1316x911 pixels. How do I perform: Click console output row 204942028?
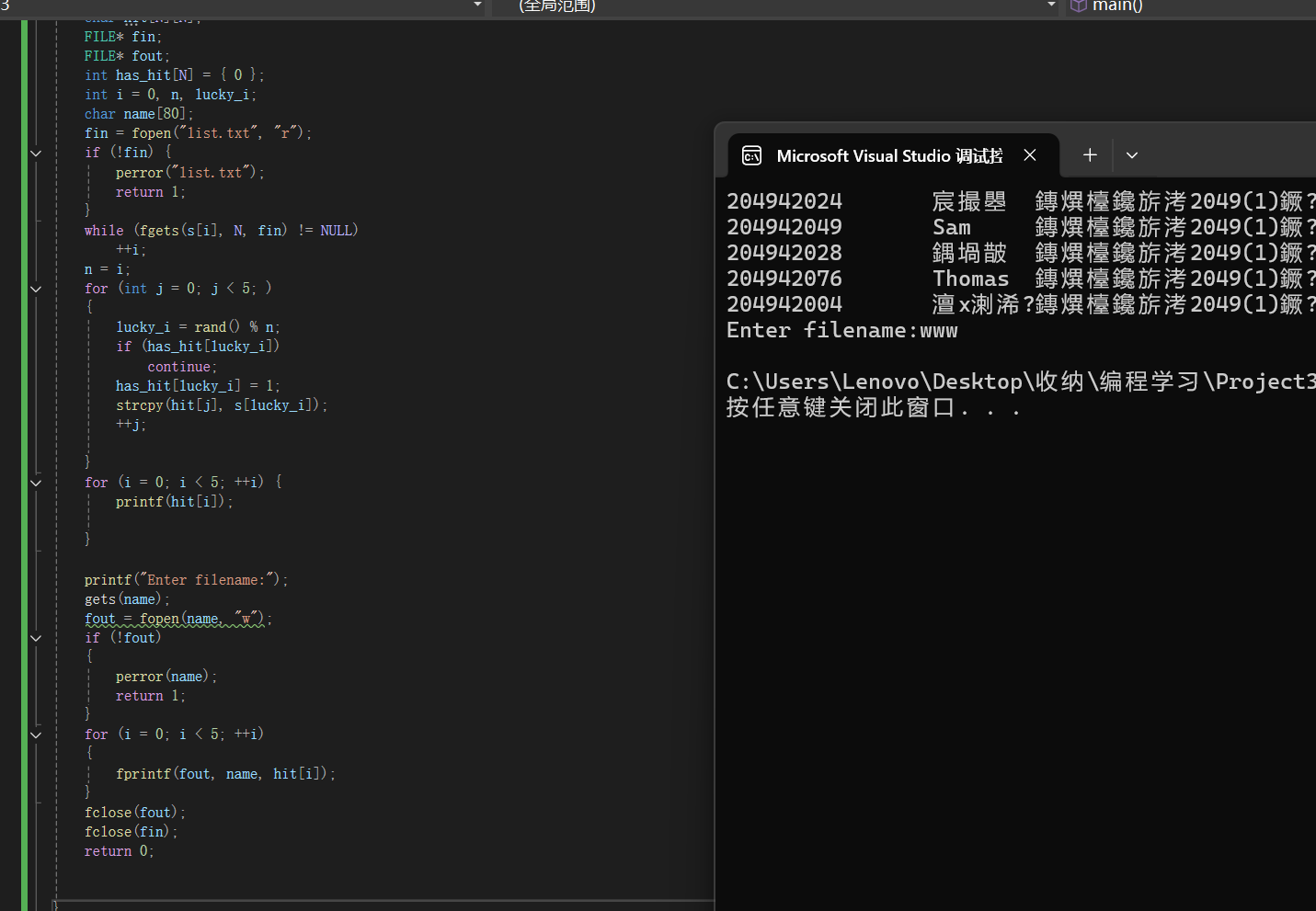(x=1021, y=253)
